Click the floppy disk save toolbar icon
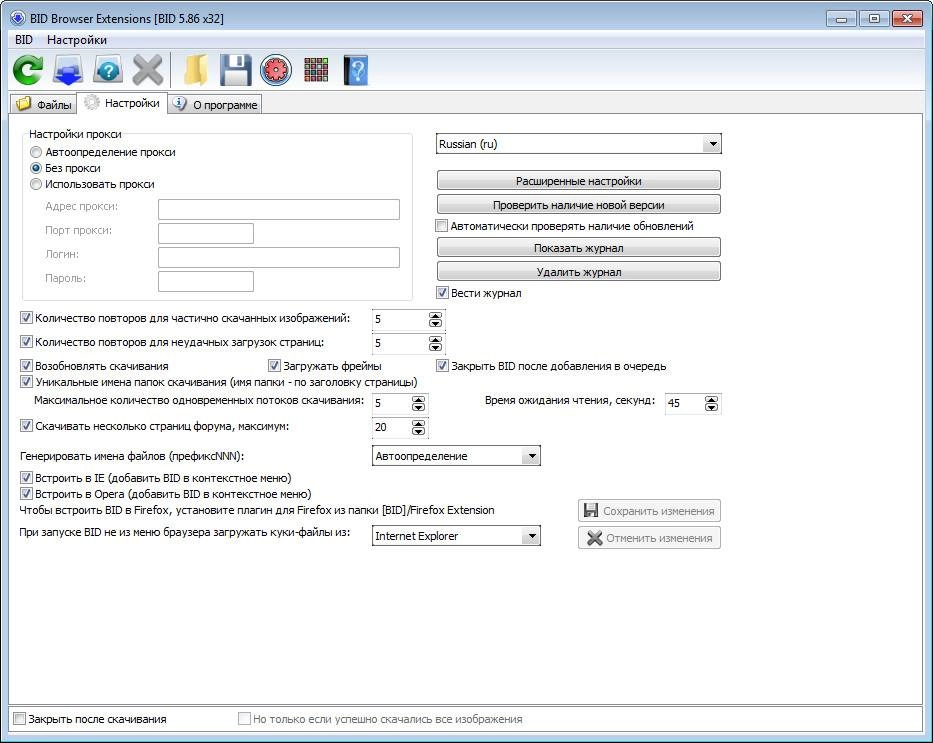The width and height of the screenshot is (933, 743). pos(236,70)
